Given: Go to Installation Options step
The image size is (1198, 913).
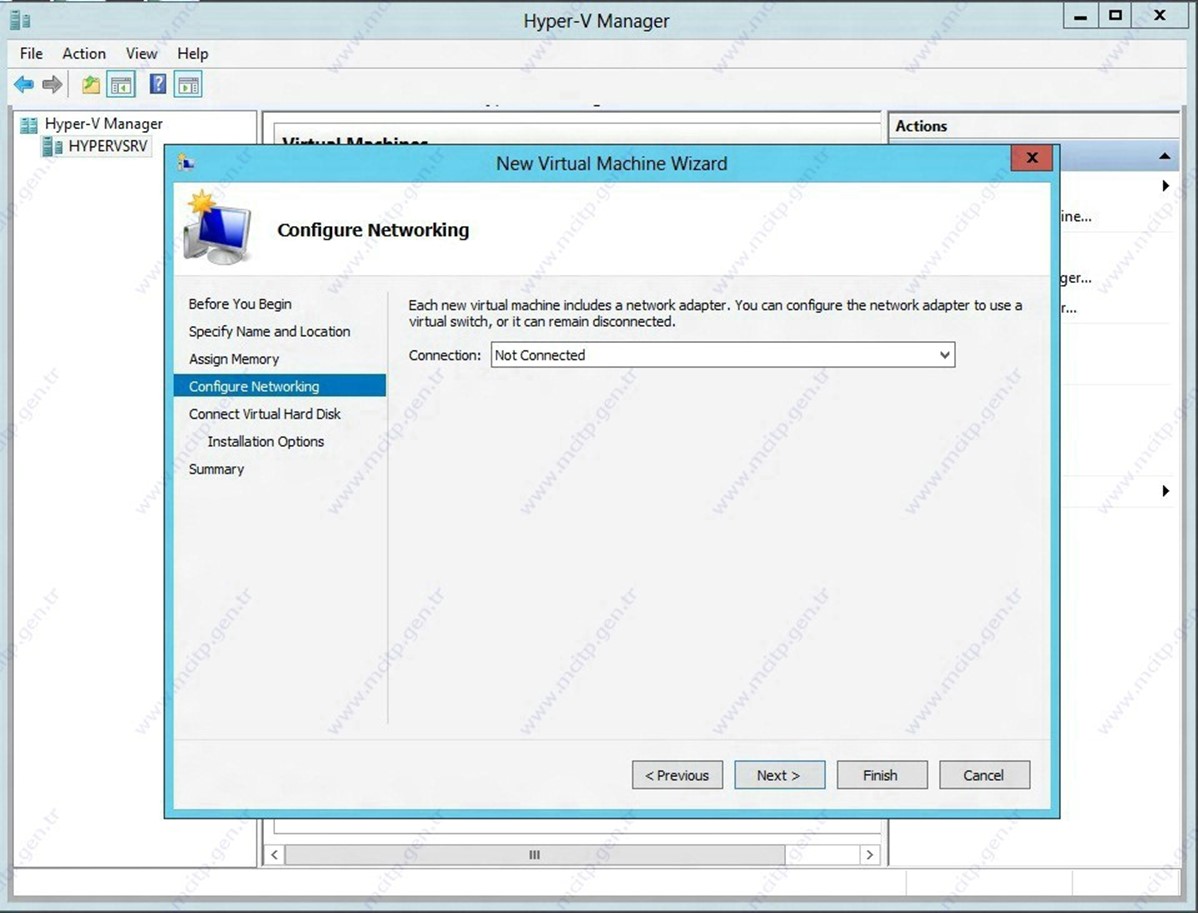Looking at the screenshot, I should 266,442.
